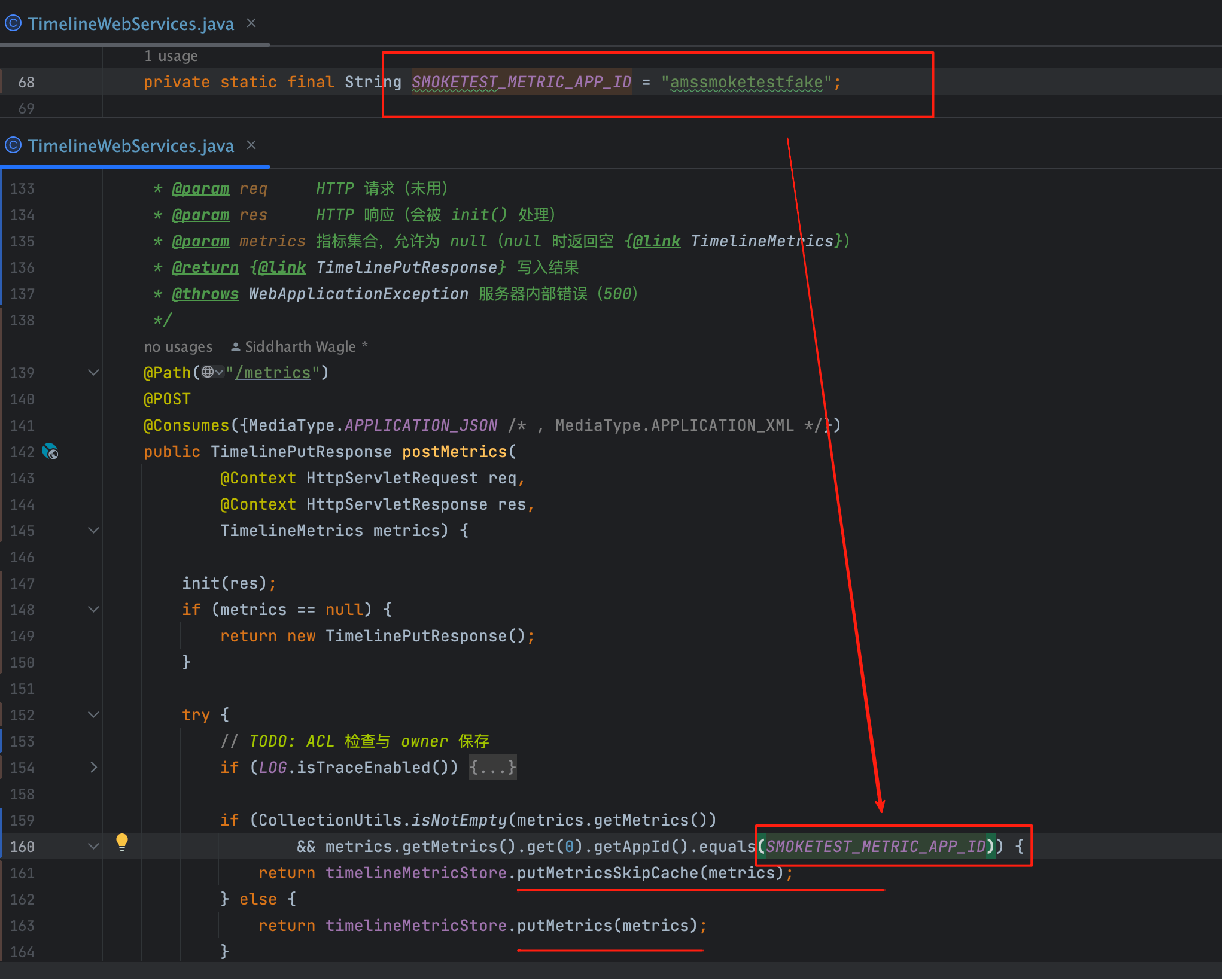The width and height of the screenshot is (1223, 980).
Task: Click APPLICATION_JSON constant
Action: (421, 425)
